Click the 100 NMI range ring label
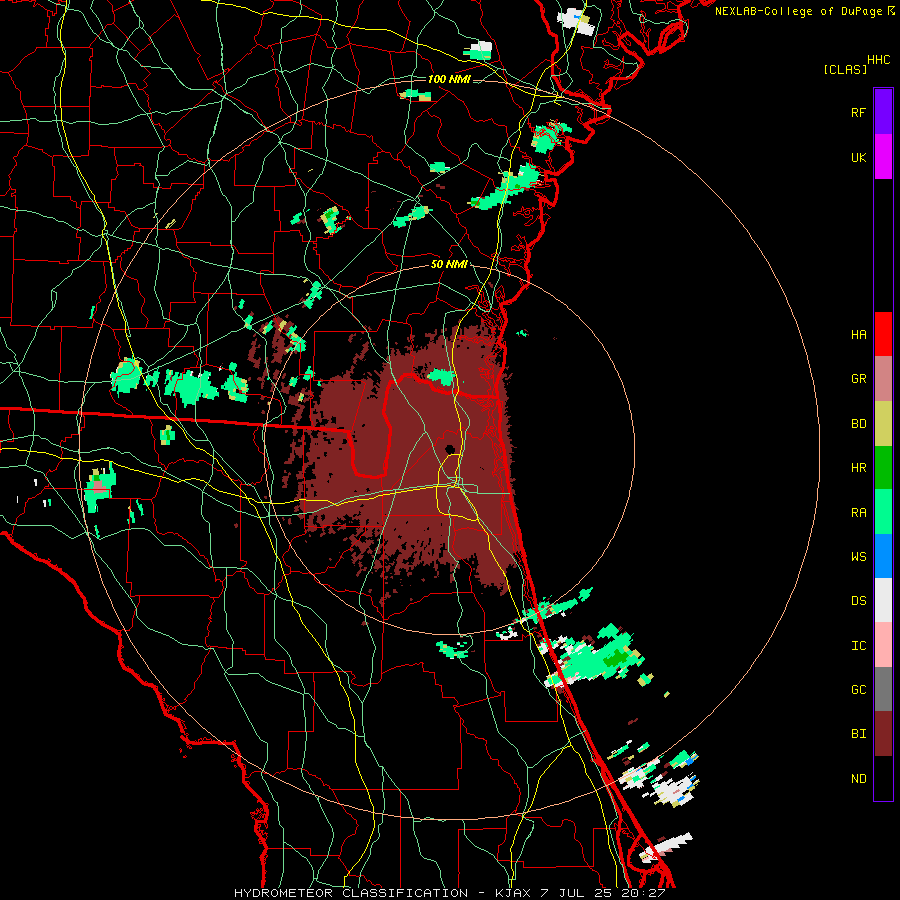Screen dimensions: 900x900 tap(449, 79)
